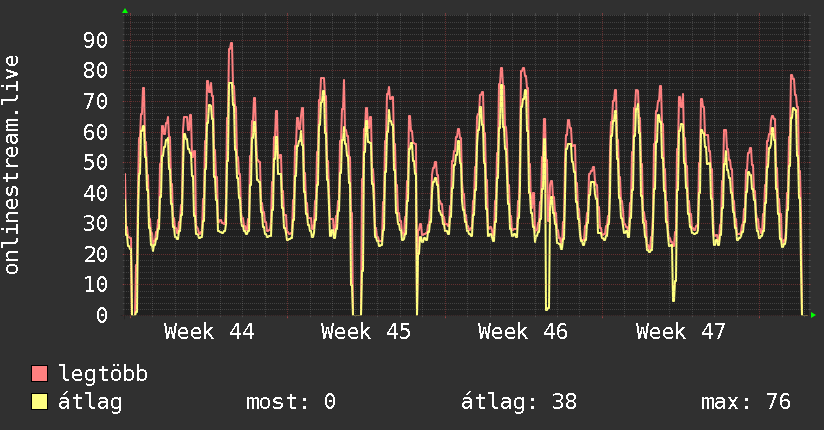824x430 pixels.
Task: Click the 'max: 76' statistic text
Action: tap(746, 402)
